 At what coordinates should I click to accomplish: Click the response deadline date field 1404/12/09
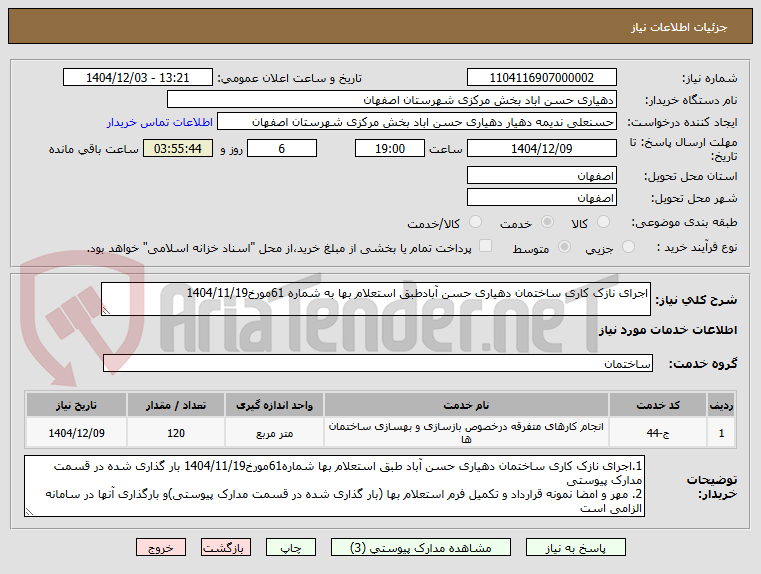coord(542,148)
